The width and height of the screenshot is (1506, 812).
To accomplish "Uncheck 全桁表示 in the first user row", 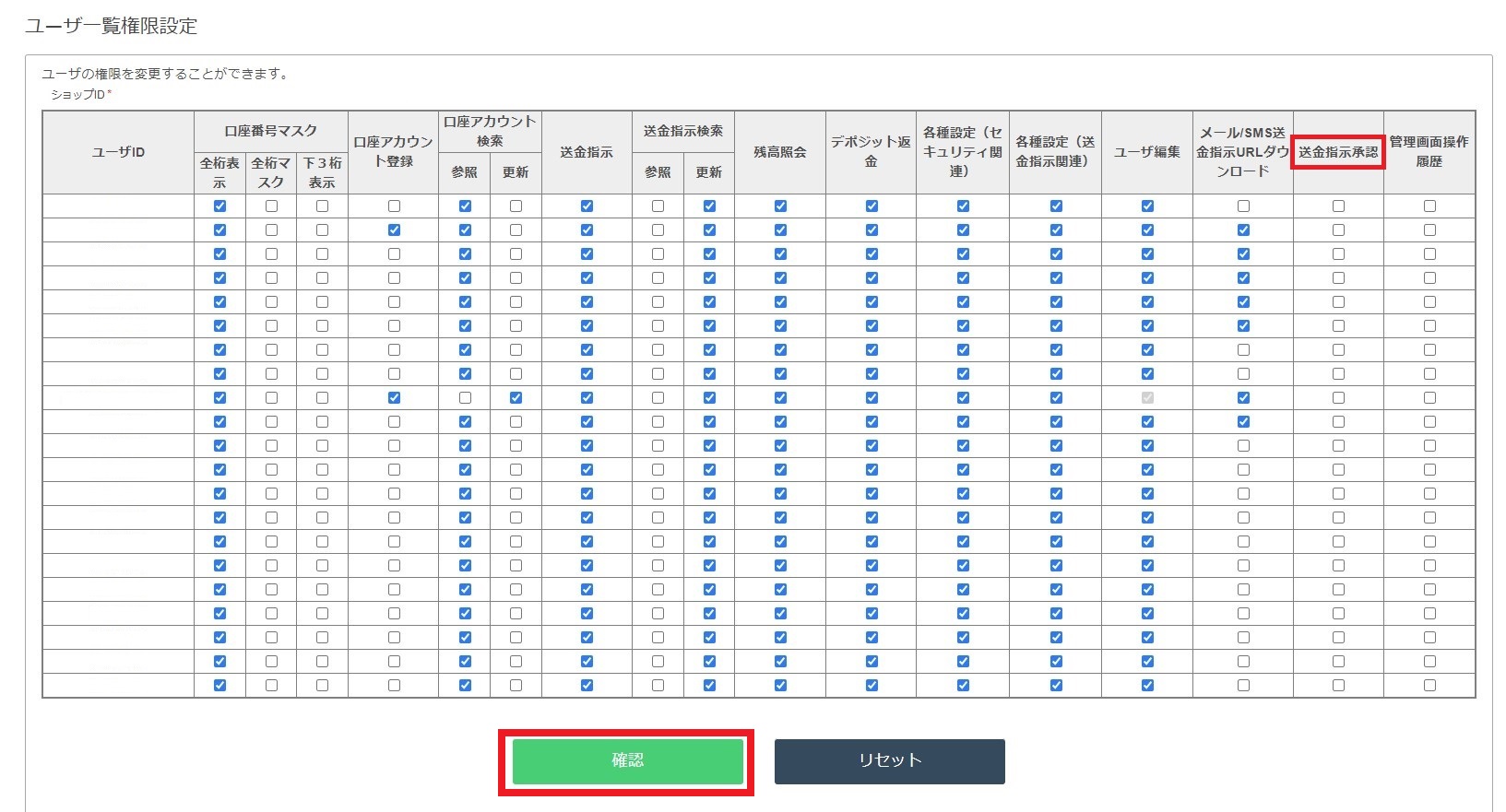I will (219, 206).
